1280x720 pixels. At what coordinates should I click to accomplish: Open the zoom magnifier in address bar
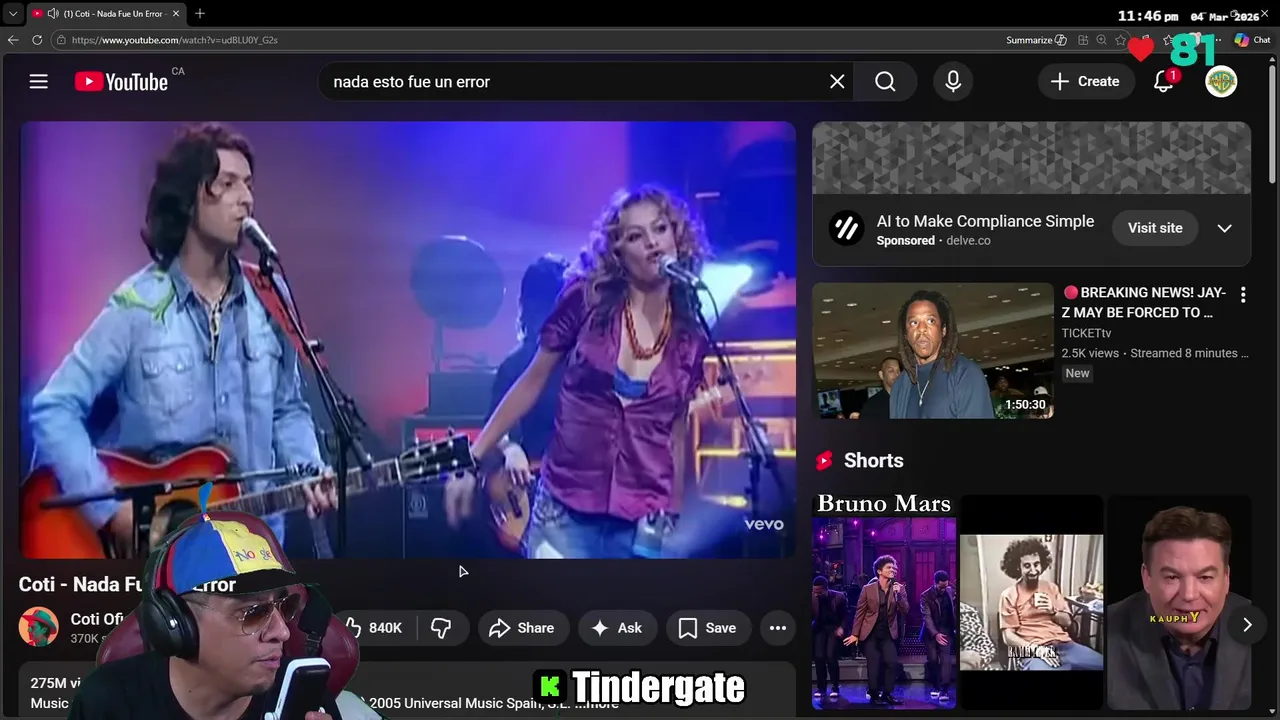click(1101, 40)
